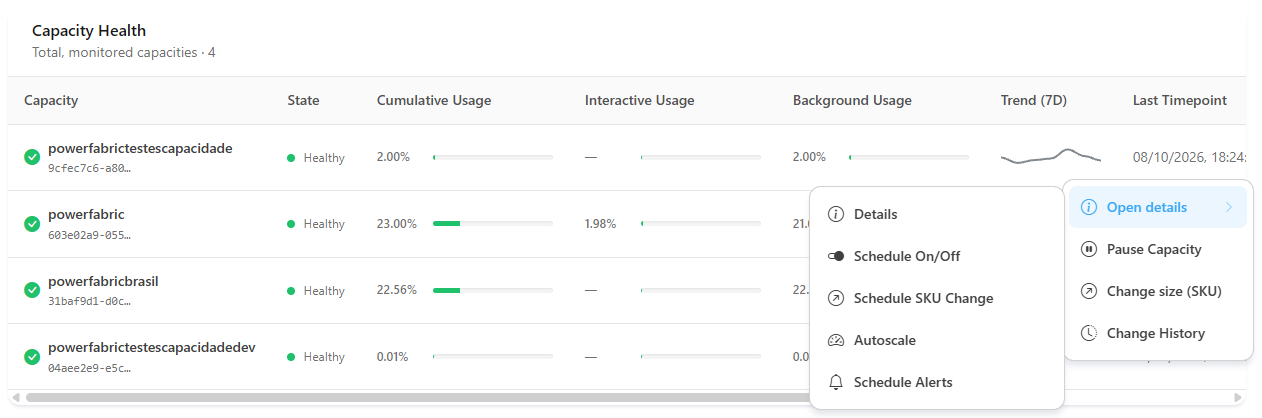Click the 0.01% cumulative usage value
The width and height of the screenshot is (1262, 418).
[x=393, y=356]
